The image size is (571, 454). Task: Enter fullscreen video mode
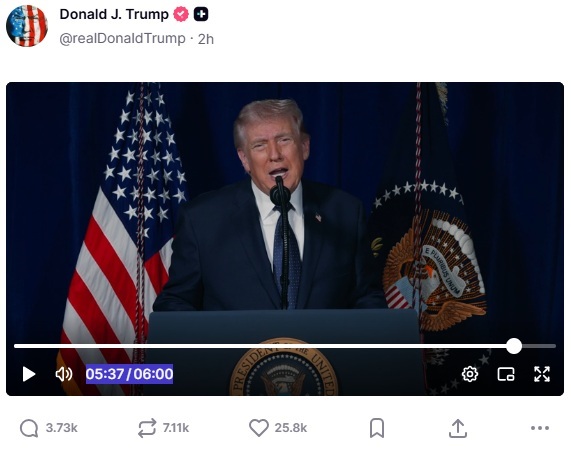click(x=542, y=374)
